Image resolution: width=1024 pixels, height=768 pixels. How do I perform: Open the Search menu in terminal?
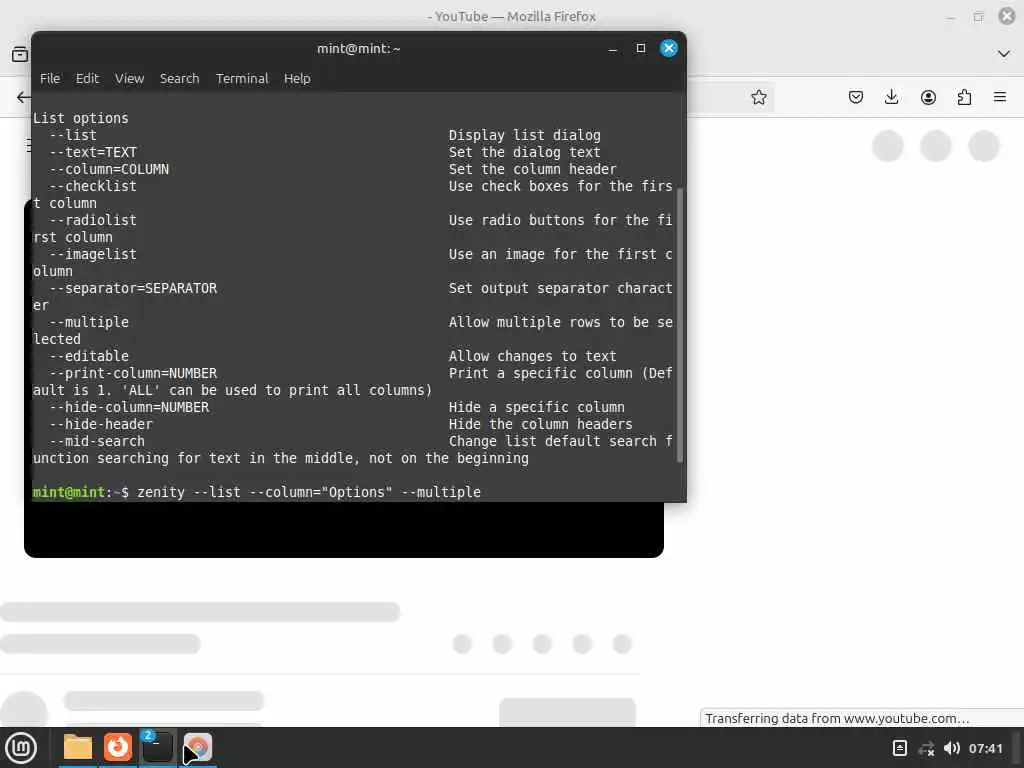pos(180,78)
